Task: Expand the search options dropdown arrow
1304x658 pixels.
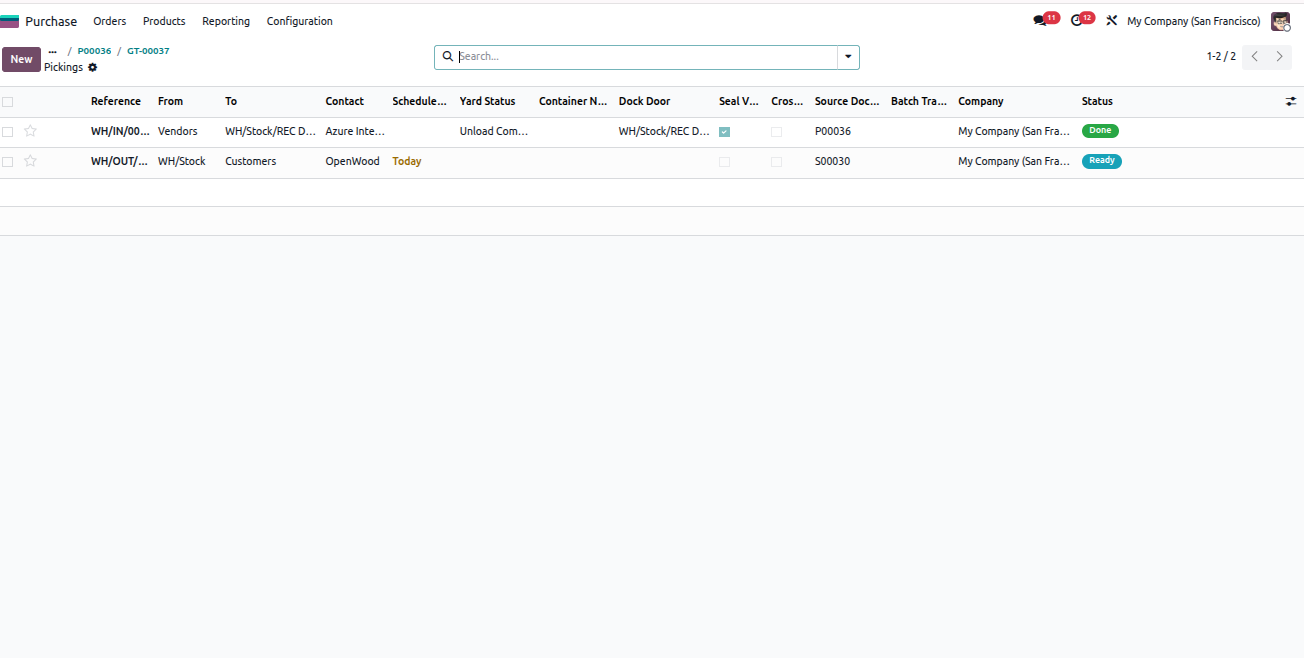Action: coord(848,57)
